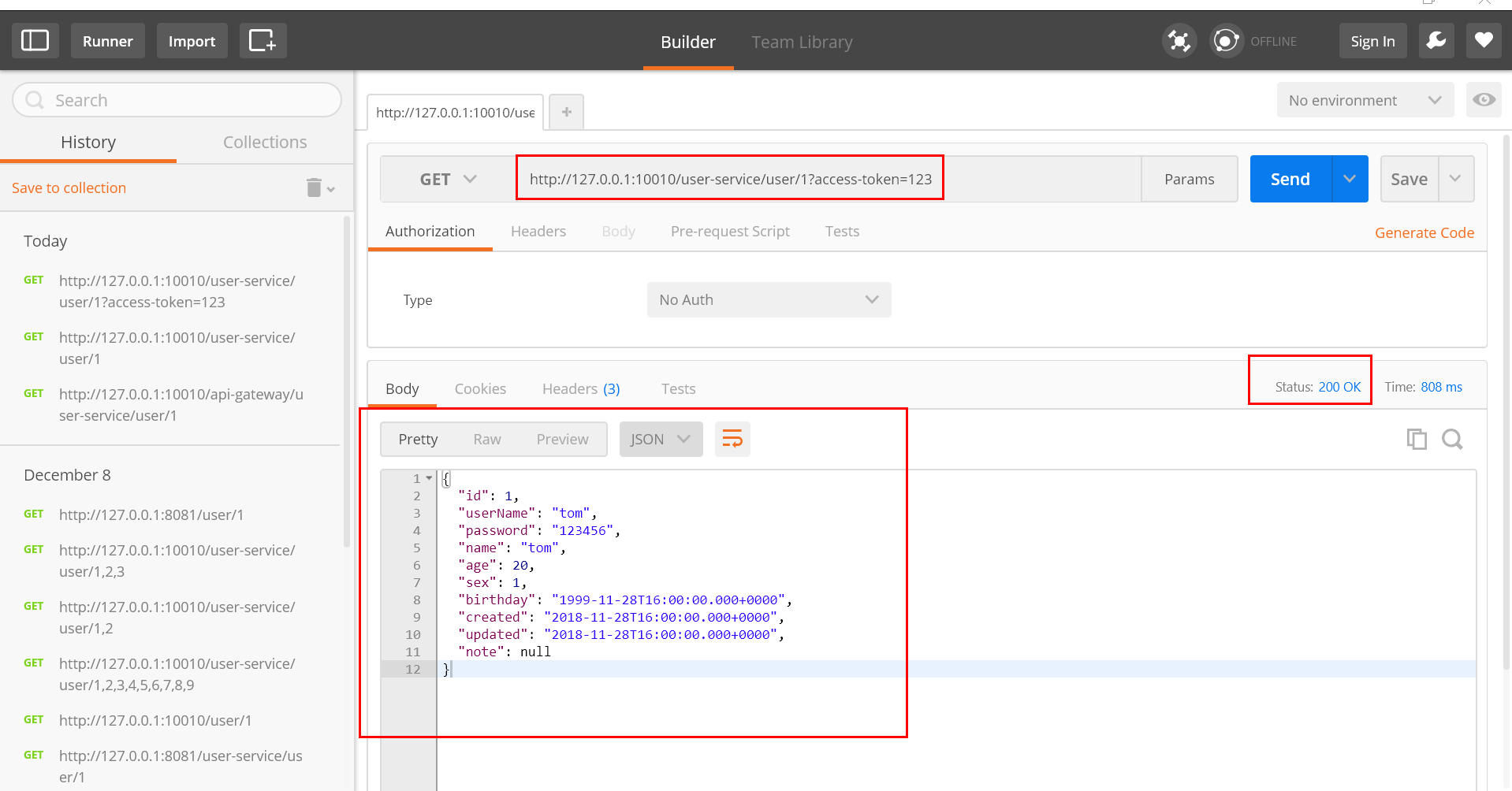This screenshot has height=791, width=1512.
Task: Copy response body with the copy icon
Action: (x=1417, y=439)
